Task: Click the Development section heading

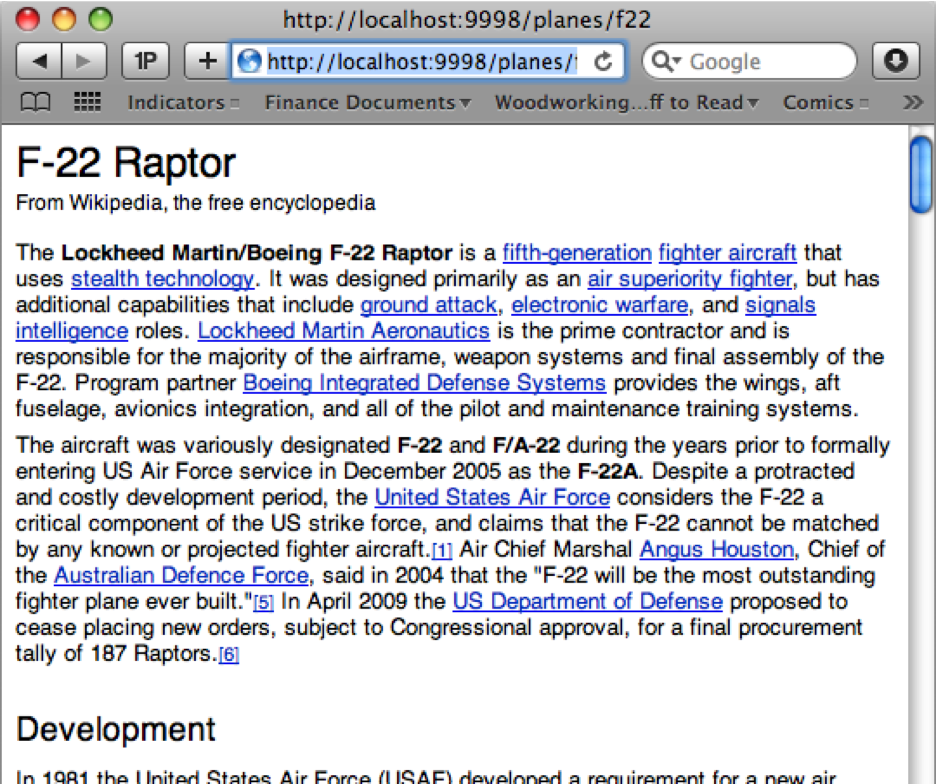Action: pos(116,729)
